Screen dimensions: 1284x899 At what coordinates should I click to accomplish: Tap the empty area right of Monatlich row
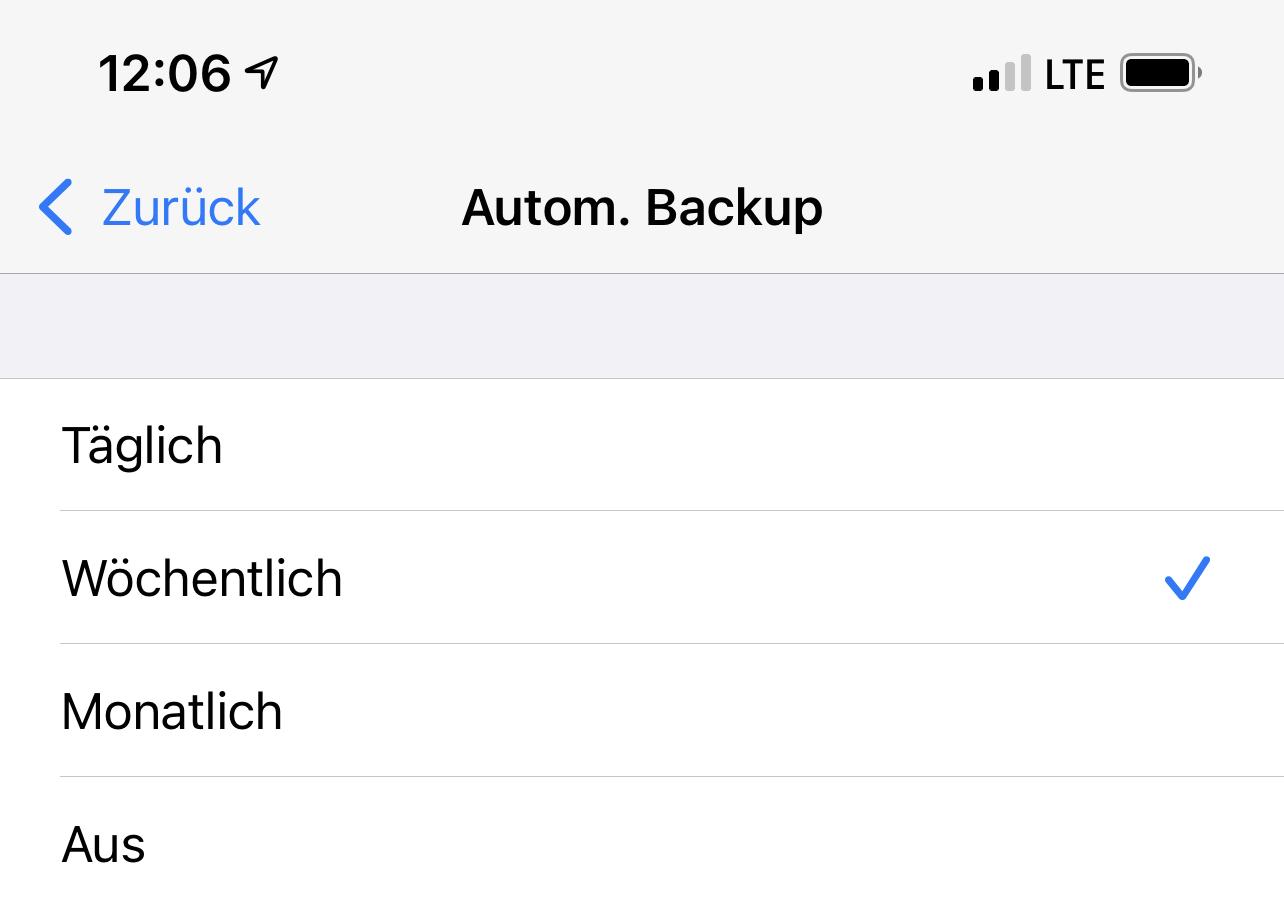coord(780,711)
